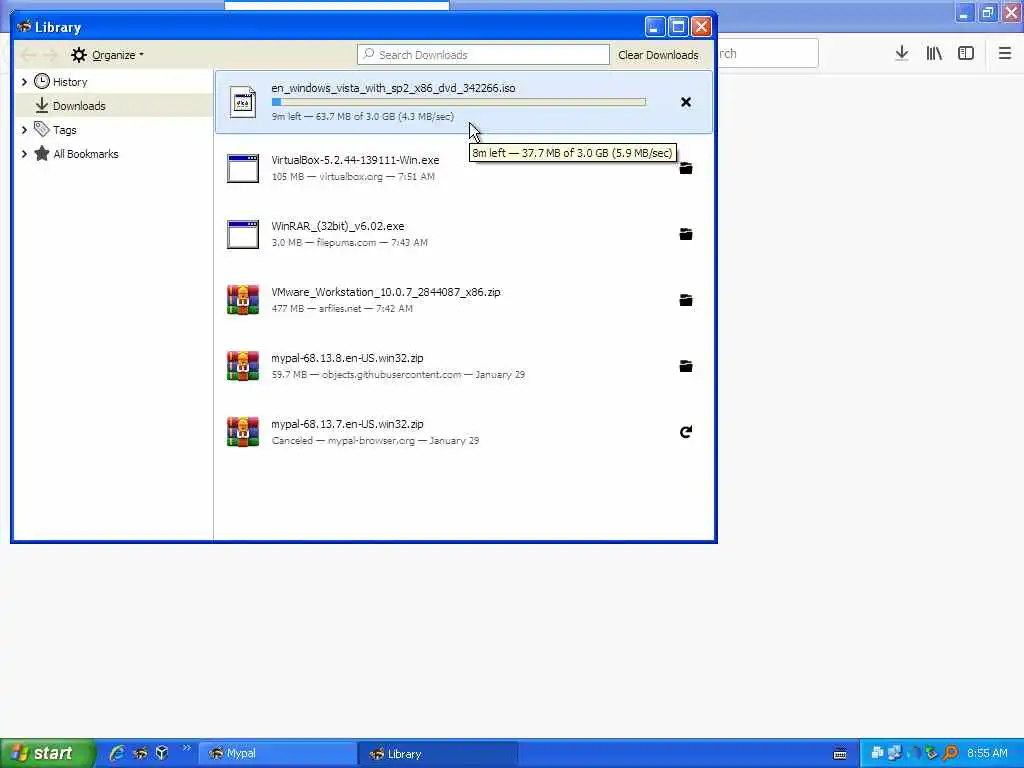
Task: Click the VMware zip archive icon
Action: click(x=243, y=300)
